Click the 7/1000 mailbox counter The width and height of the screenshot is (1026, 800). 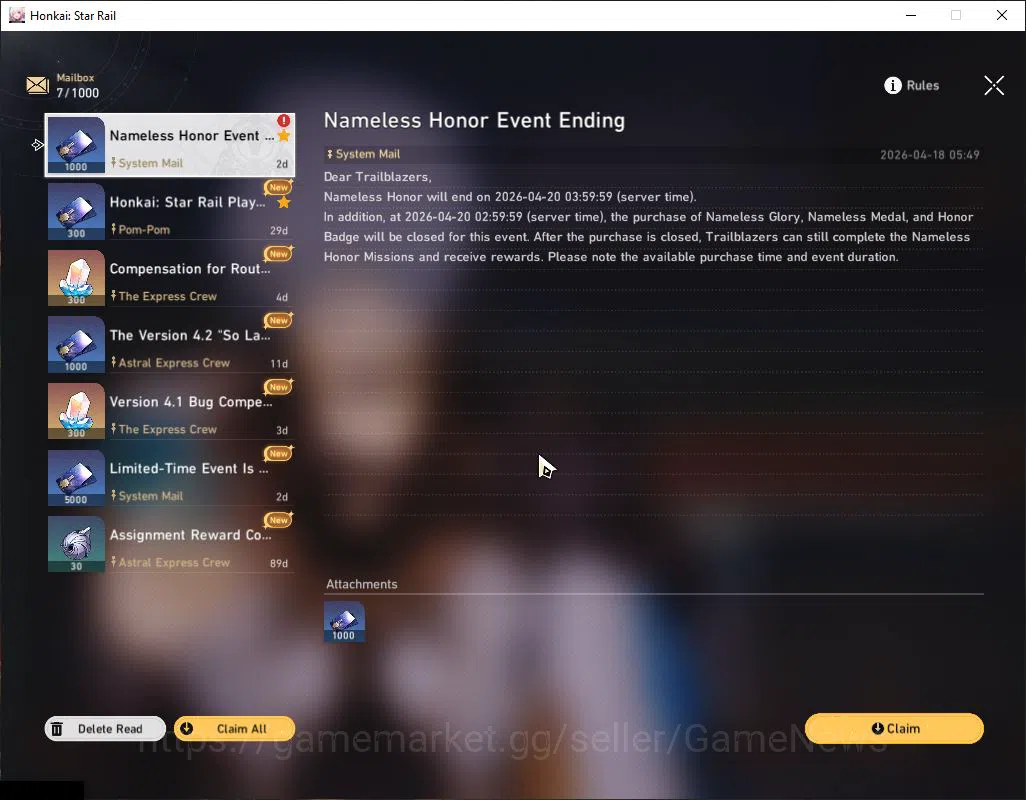(x=77, y=93)
